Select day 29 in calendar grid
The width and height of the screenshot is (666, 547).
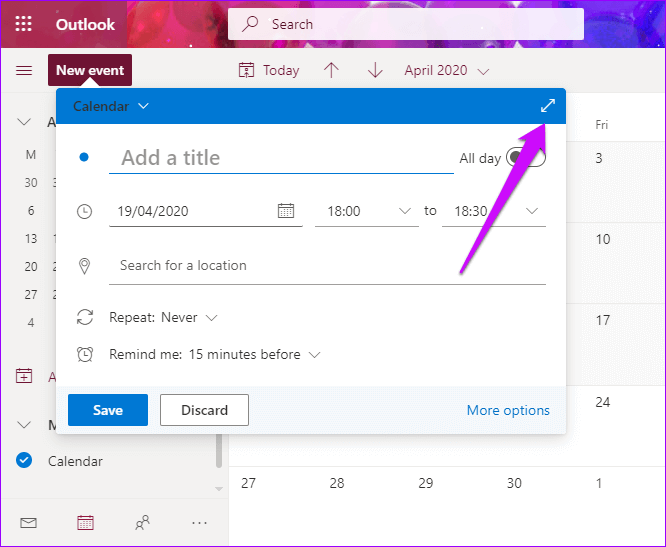coord(426,483)
